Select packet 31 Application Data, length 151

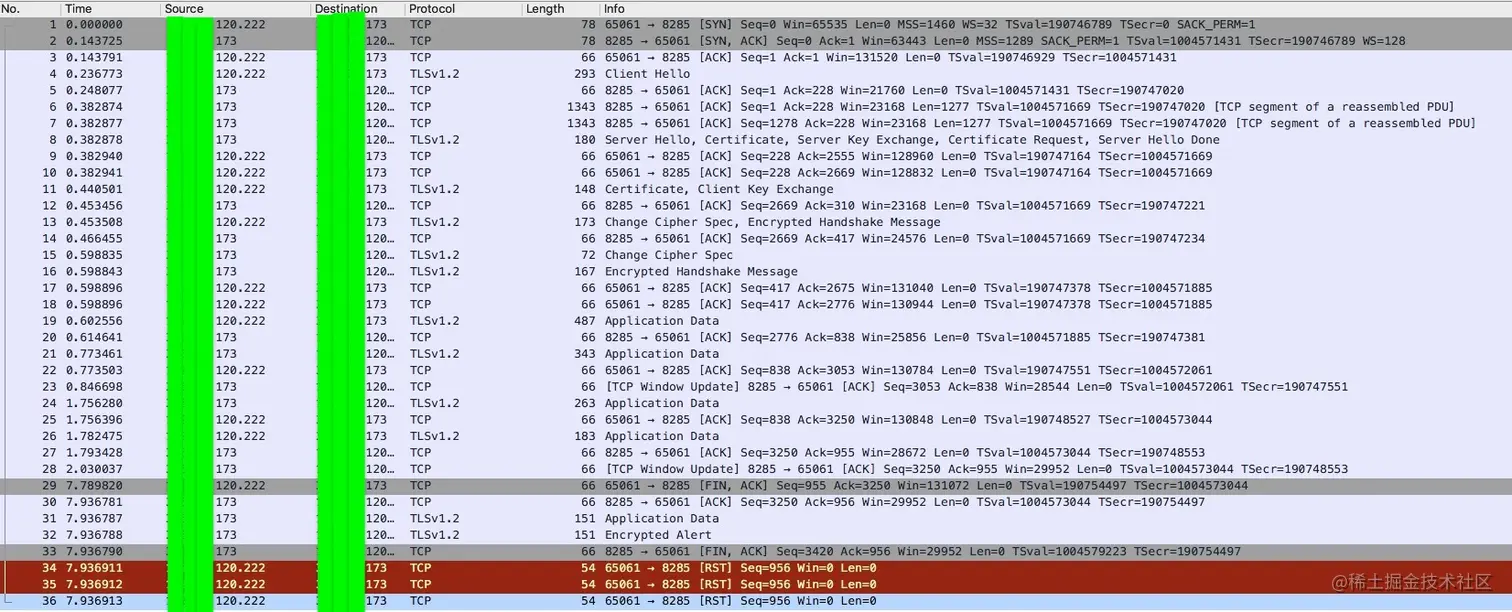point(756,518)
